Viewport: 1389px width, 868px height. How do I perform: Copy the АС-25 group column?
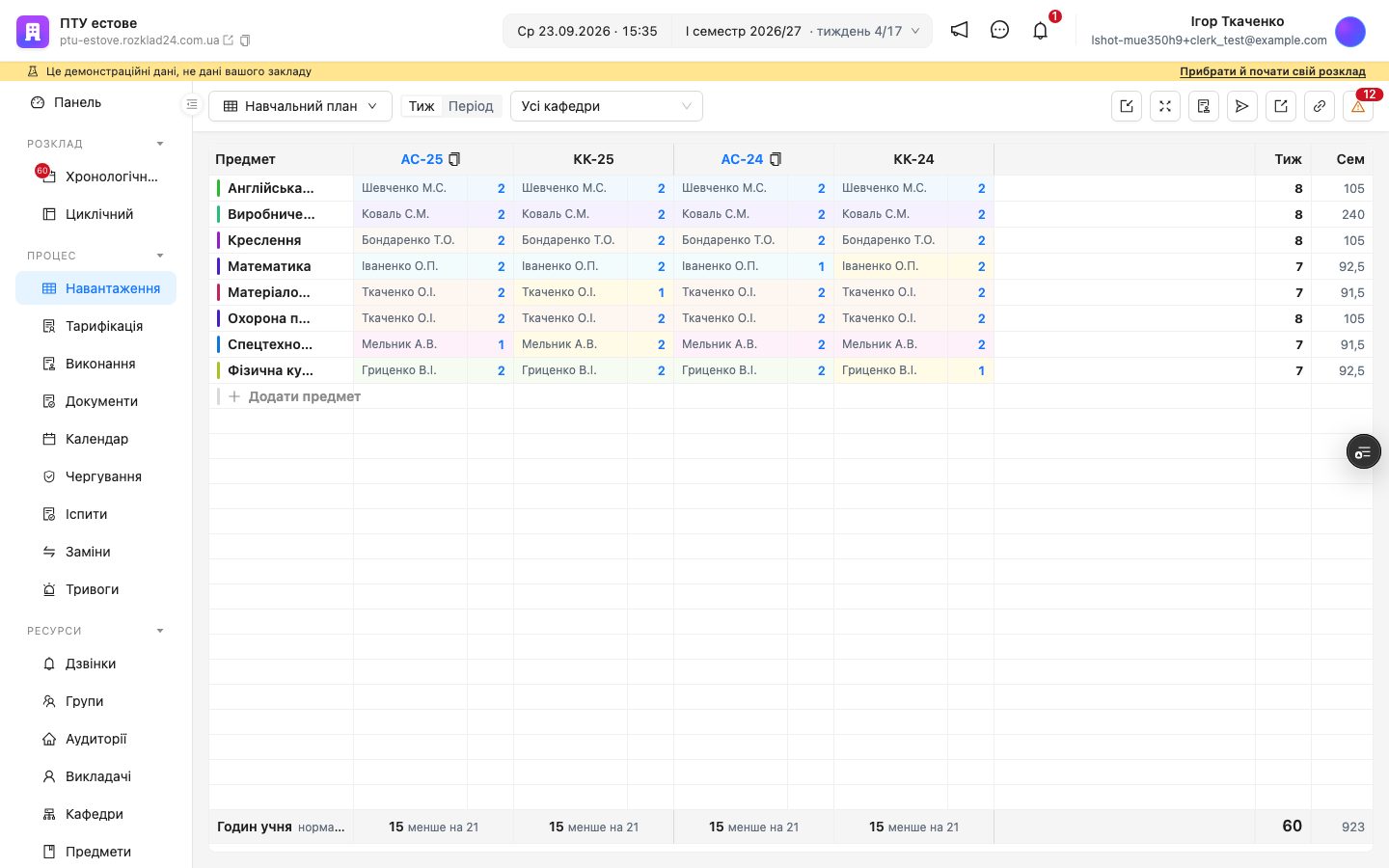pyautogui.click(x=454, y=159)
